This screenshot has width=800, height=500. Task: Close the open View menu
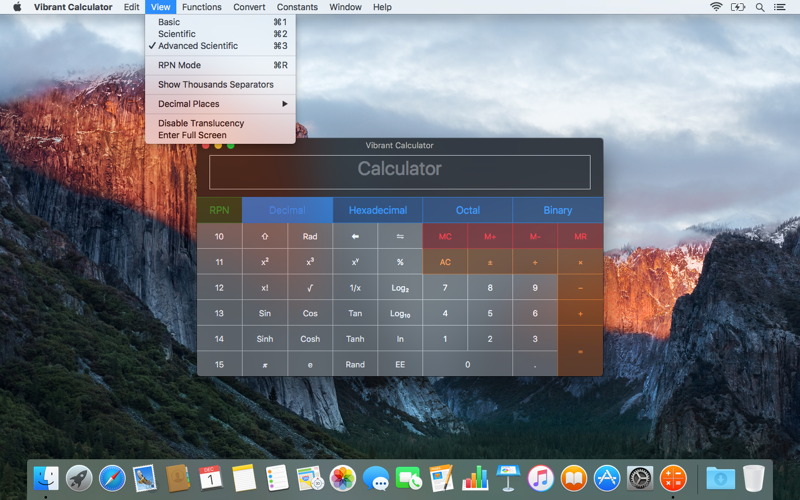[160, 7]
